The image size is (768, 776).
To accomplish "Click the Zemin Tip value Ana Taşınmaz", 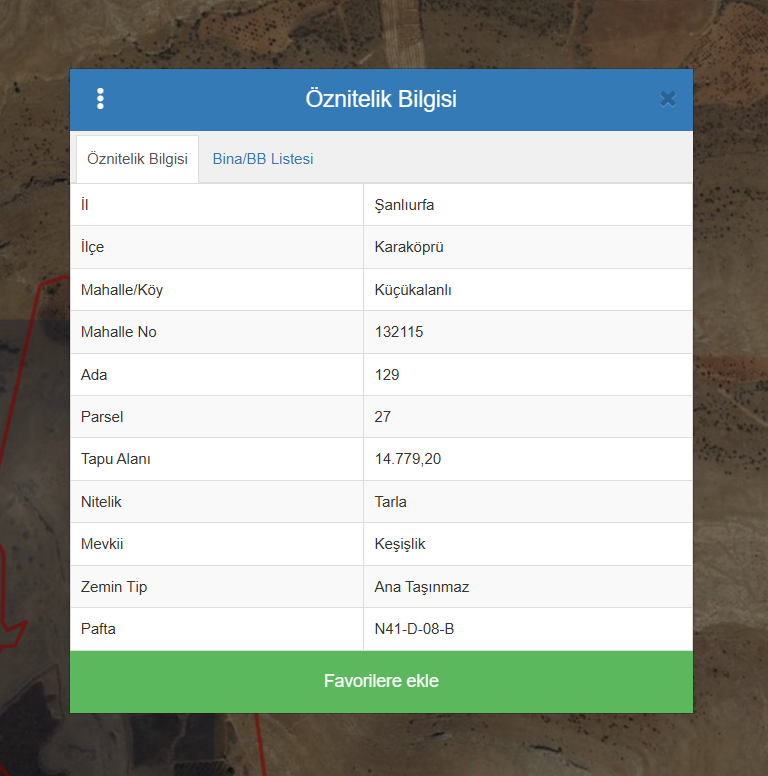I will pos(422,587).
